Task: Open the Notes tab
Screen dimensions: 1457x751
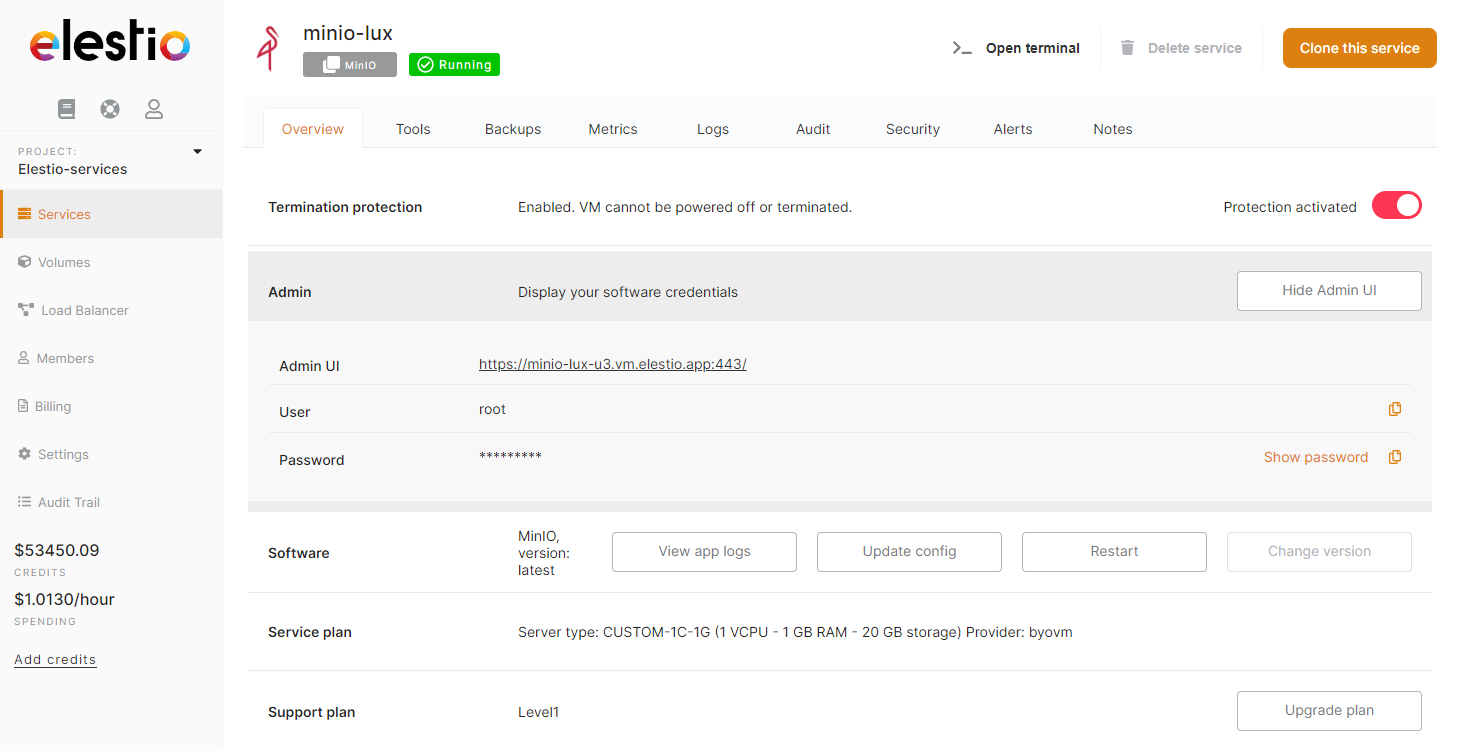Action: 1113,129
